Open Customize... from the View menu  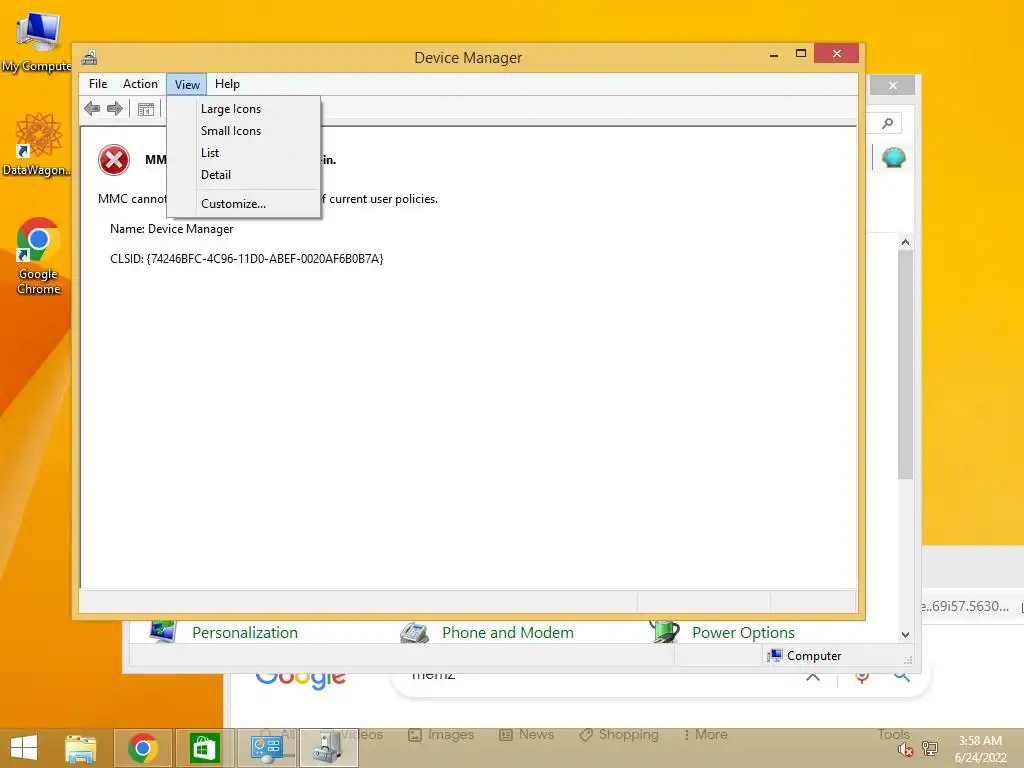click(x=244, y=204)
